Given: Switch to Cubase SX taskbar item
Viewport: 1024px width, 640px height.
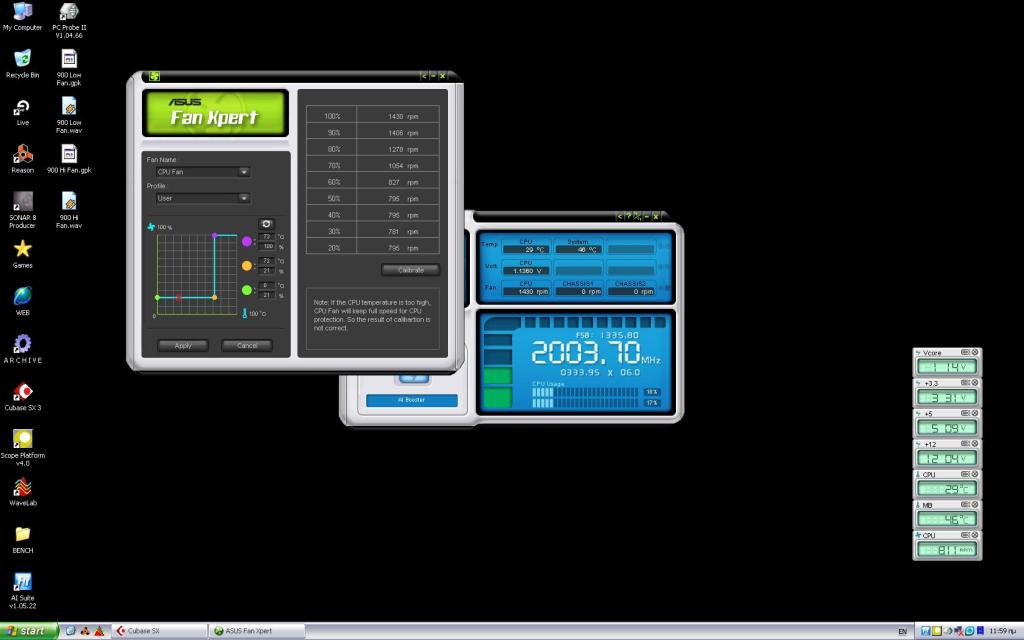Looking at the screenshot, I should 160,631.
